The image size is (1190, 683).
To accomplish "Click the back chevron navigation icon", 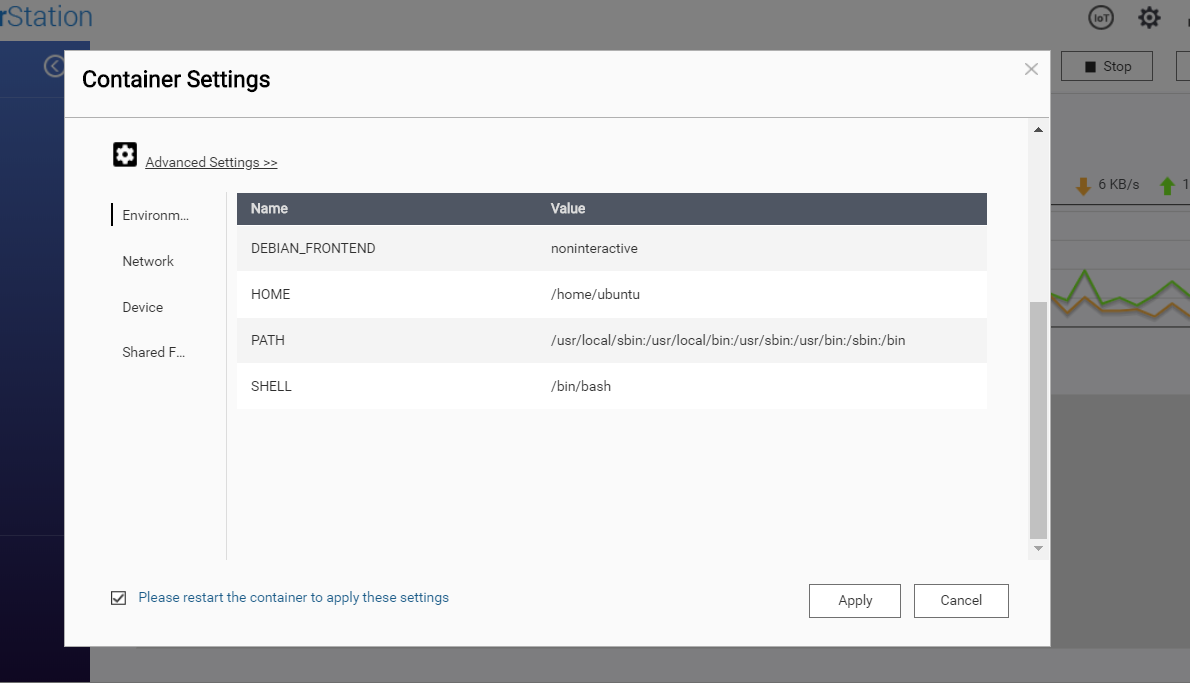I will tap(53, 64).
